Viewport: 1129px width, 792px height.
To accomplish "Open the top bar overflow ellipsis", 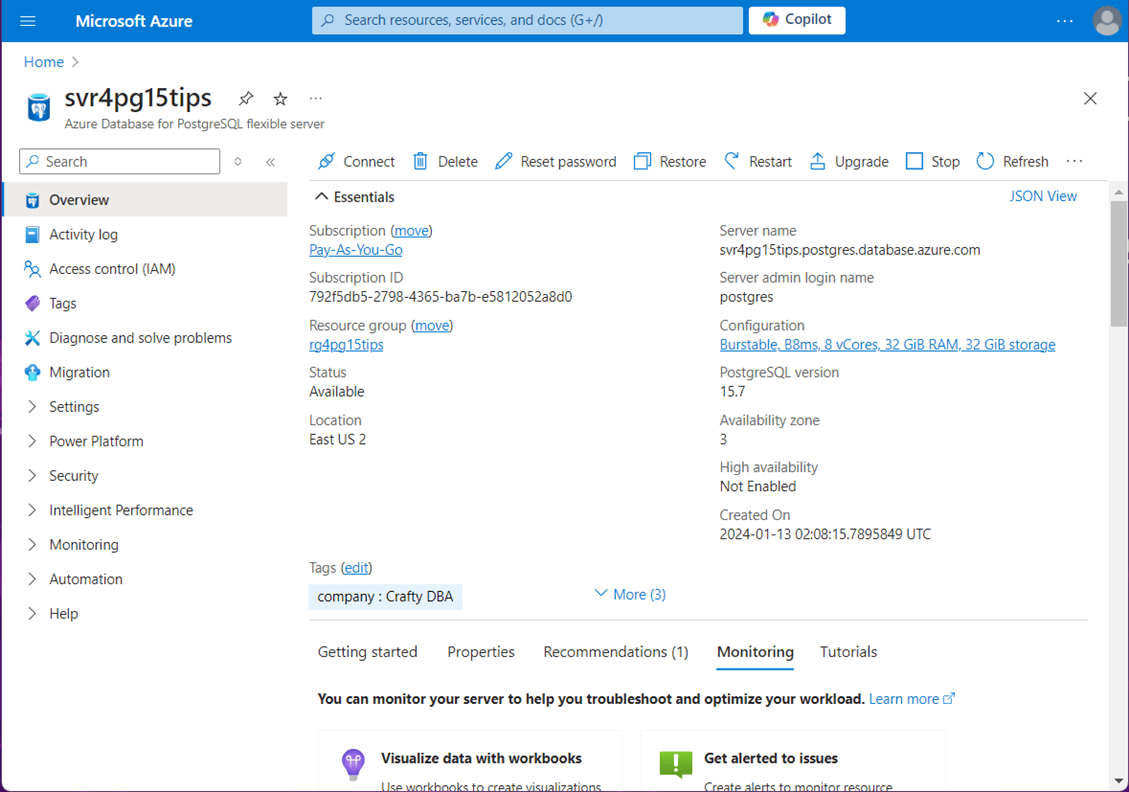I will (x=1064, y=21).
